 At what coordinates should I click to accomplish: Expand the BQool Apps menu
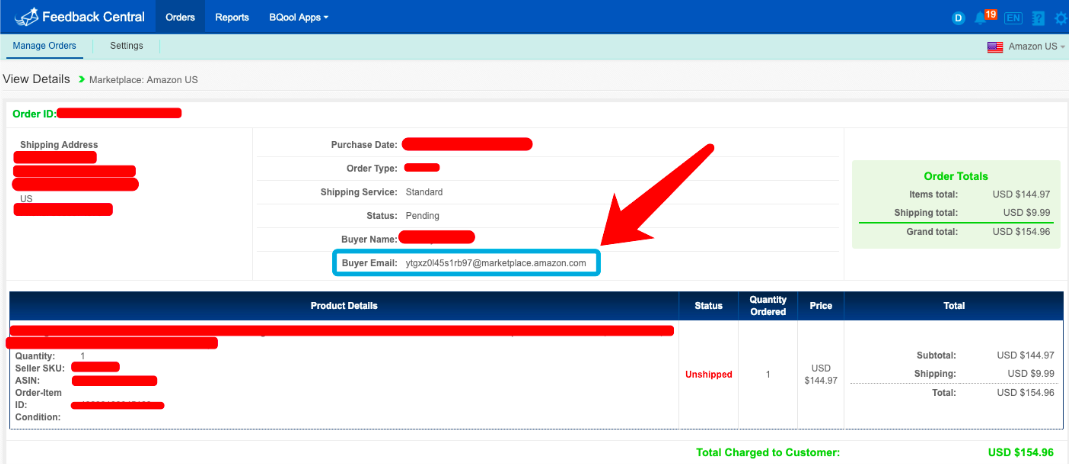[299, 18]
